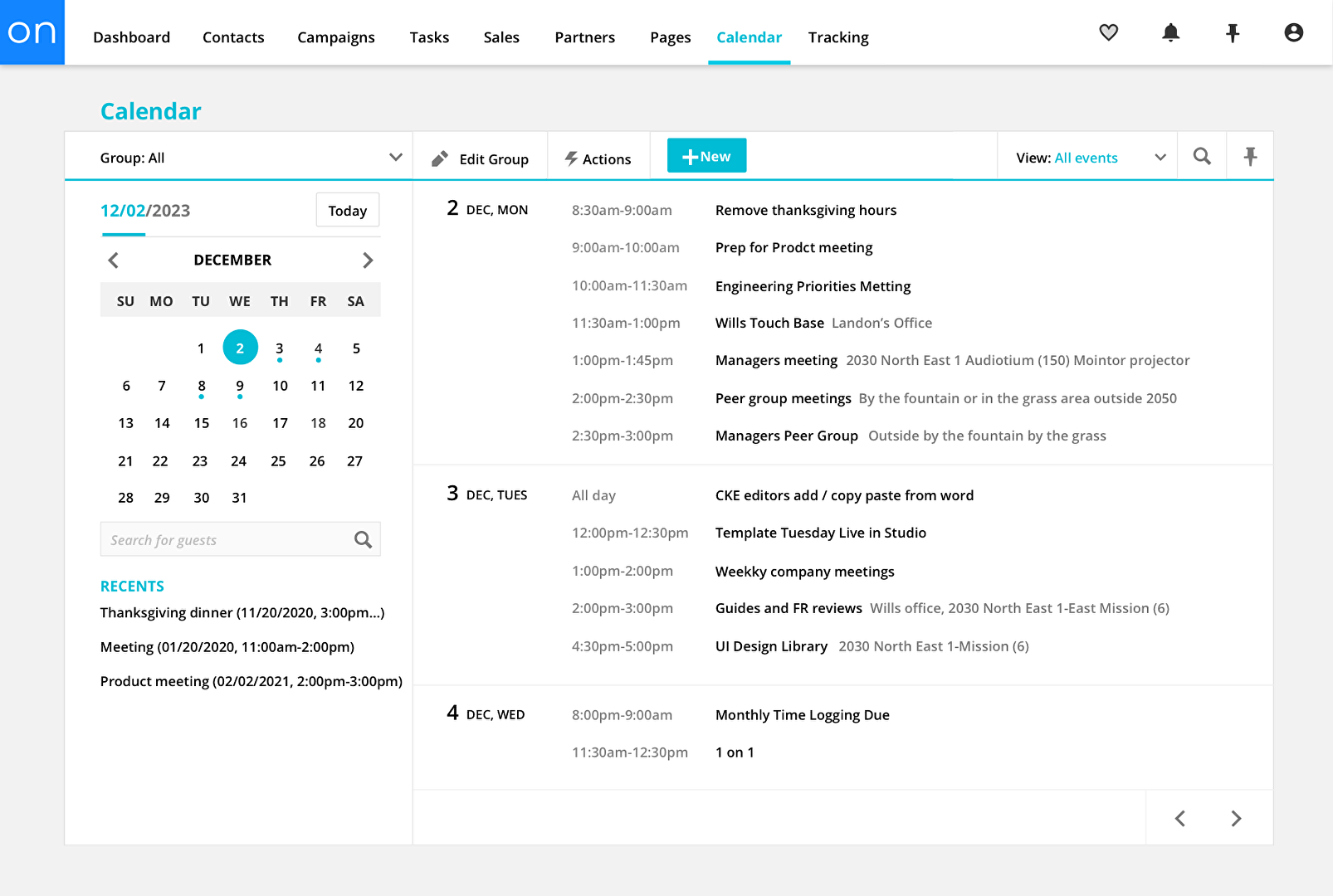Viewport: 1333px width, 896px height.
Task: Select highlighted December 2 date
Action: click(240, 348)
